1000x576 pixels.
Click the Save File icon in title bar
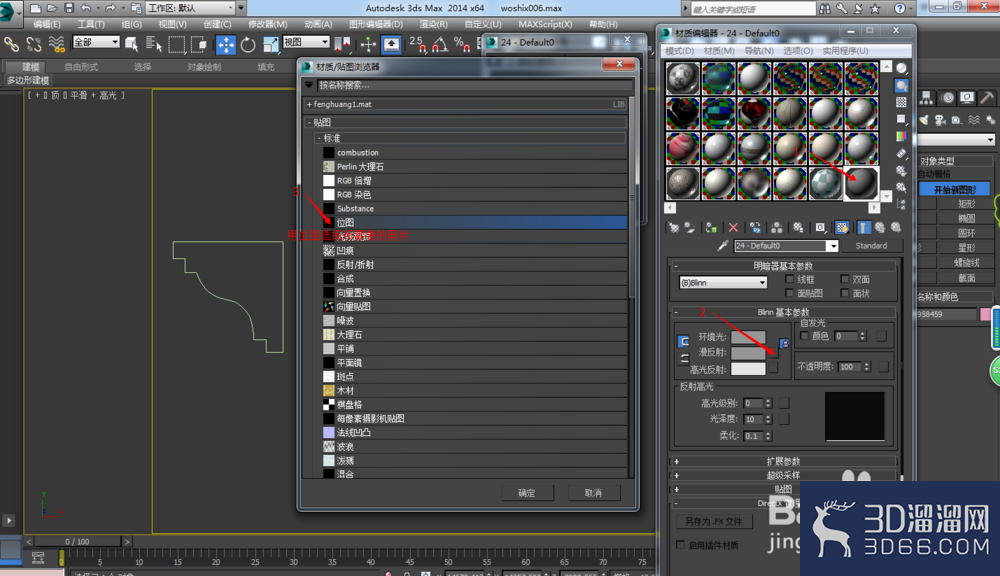click(69, 8)
